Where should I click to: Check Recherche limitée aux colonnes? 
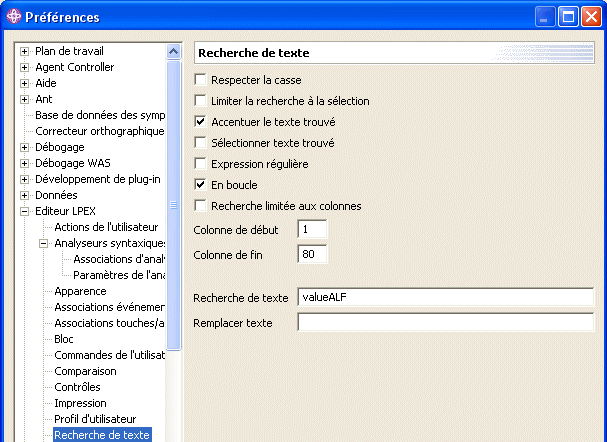click(x=200, y=206)
